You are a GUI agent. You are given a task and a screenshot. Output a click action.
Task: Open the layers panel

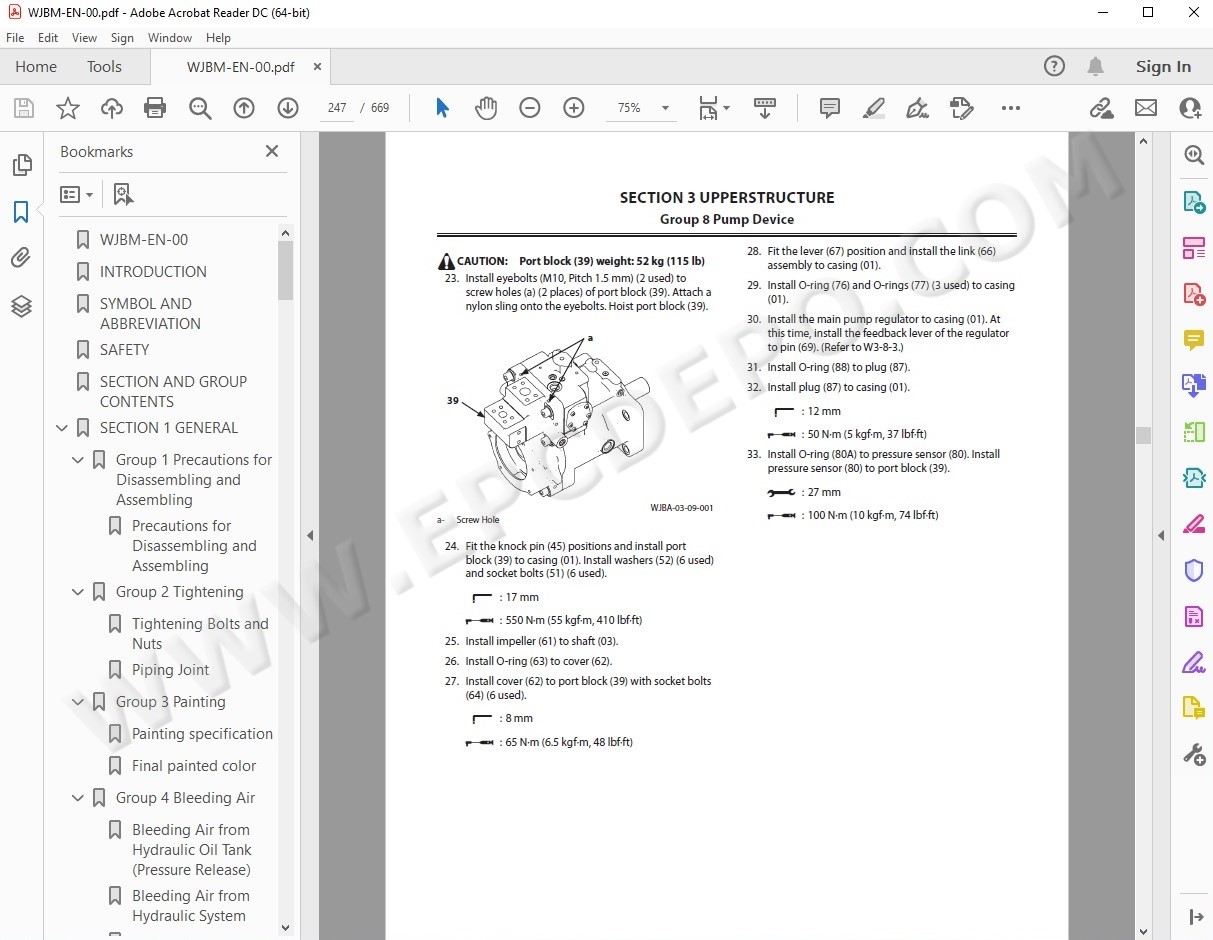(21, 306)
